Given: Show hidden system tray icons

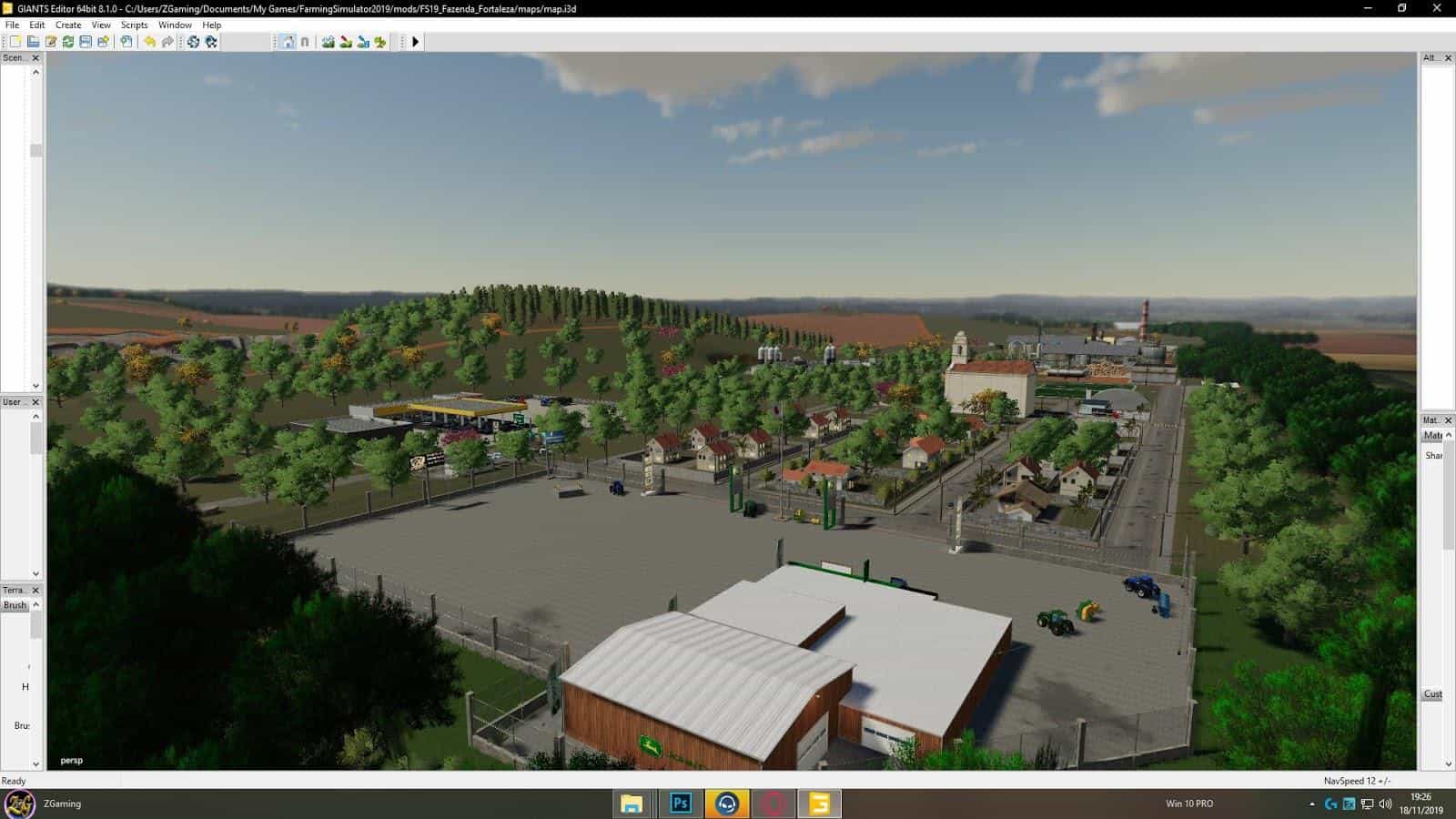Looking at the screenshot, I should [x=1311, y=804].
